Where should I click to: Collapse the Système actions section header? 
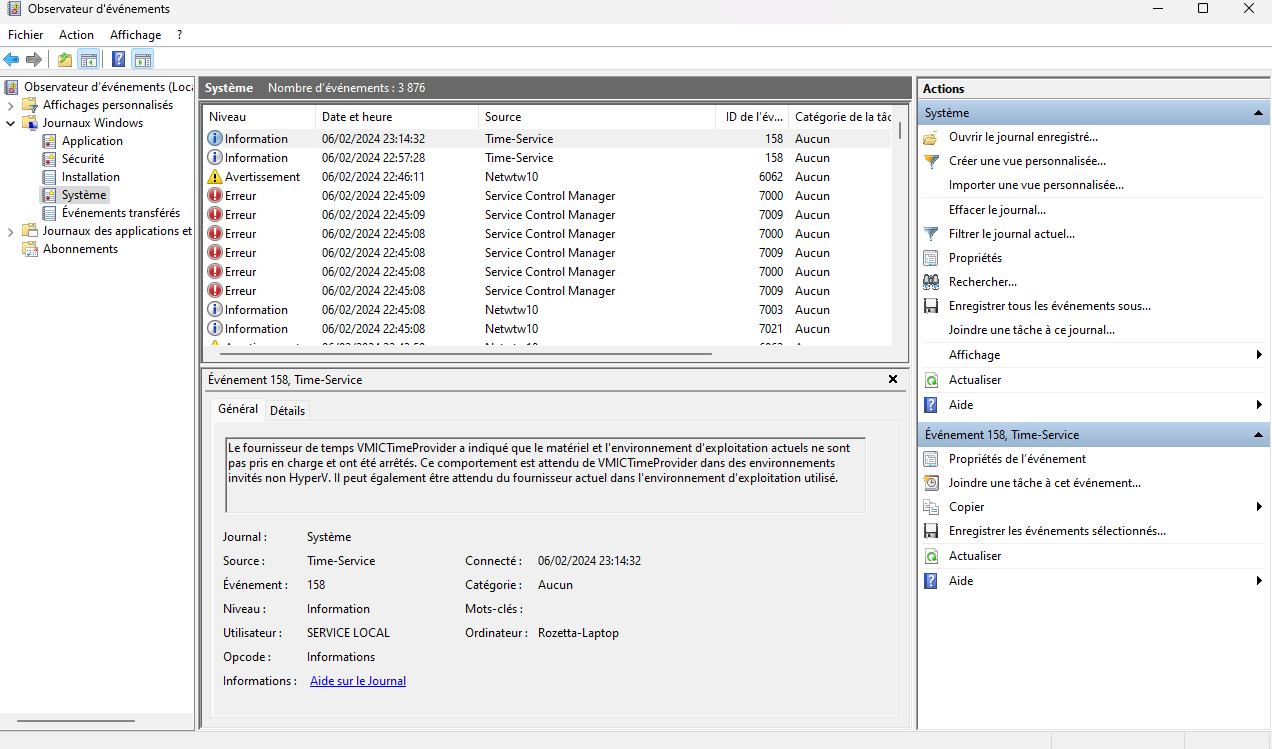coord(1259,114)
